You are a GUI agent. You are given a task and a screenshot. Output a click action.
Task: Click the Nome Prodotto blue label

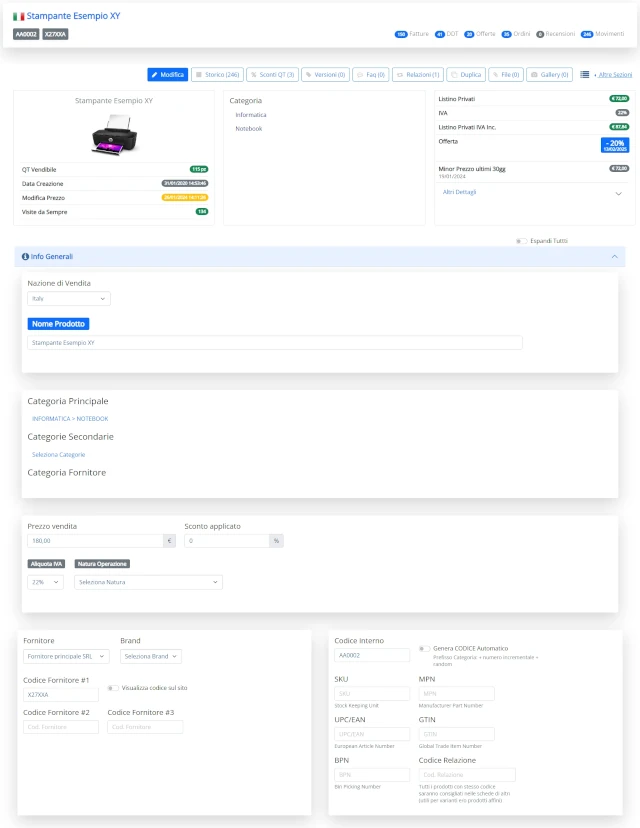58,324
